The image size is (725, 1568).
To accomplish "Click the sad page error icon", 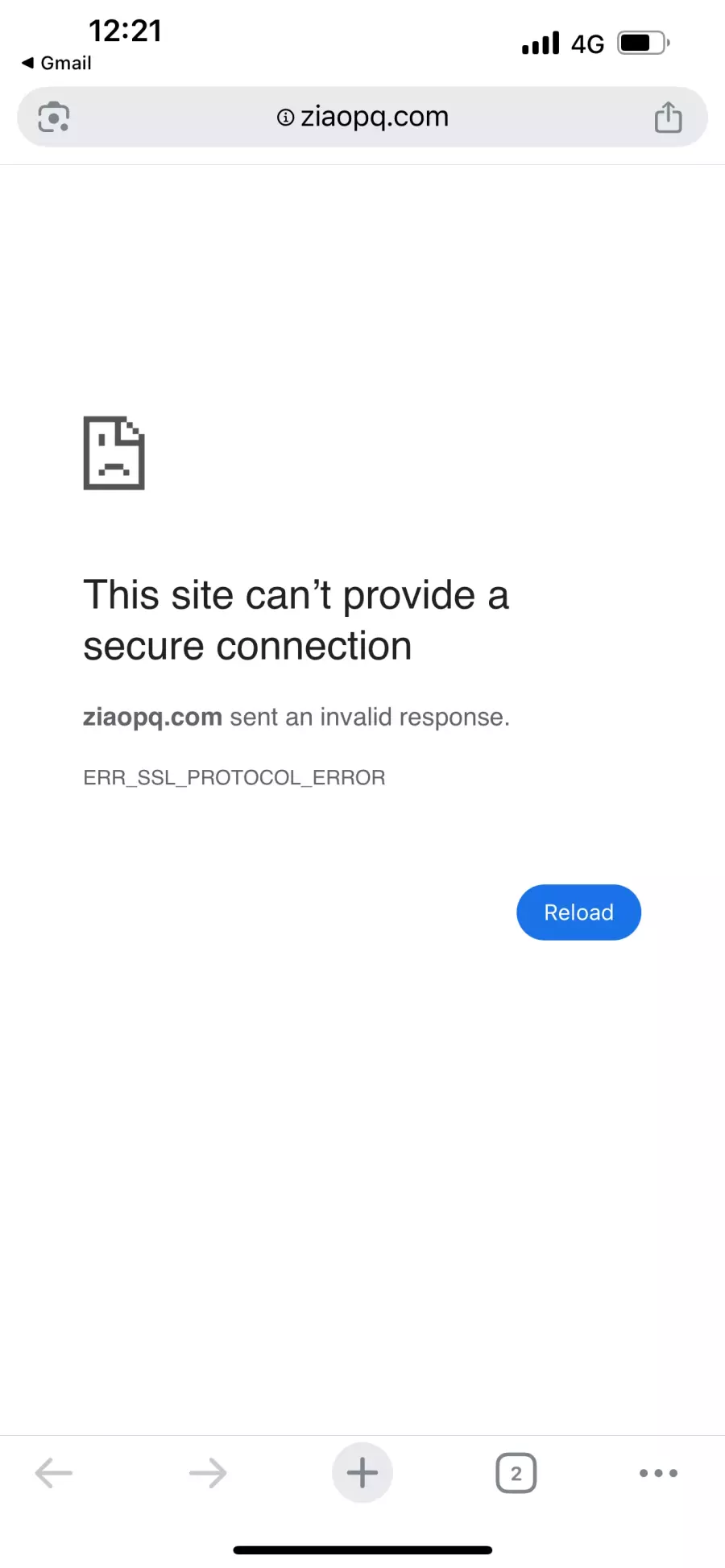I will coord(114,453).
